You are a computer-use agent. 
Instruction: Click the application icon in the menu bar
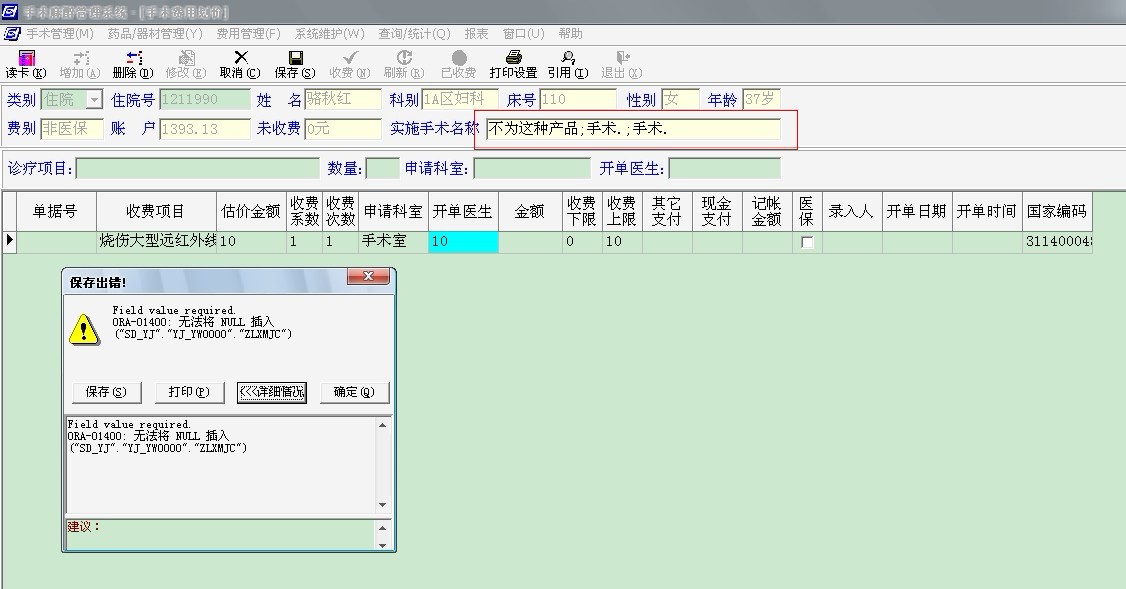click(12, 34)
